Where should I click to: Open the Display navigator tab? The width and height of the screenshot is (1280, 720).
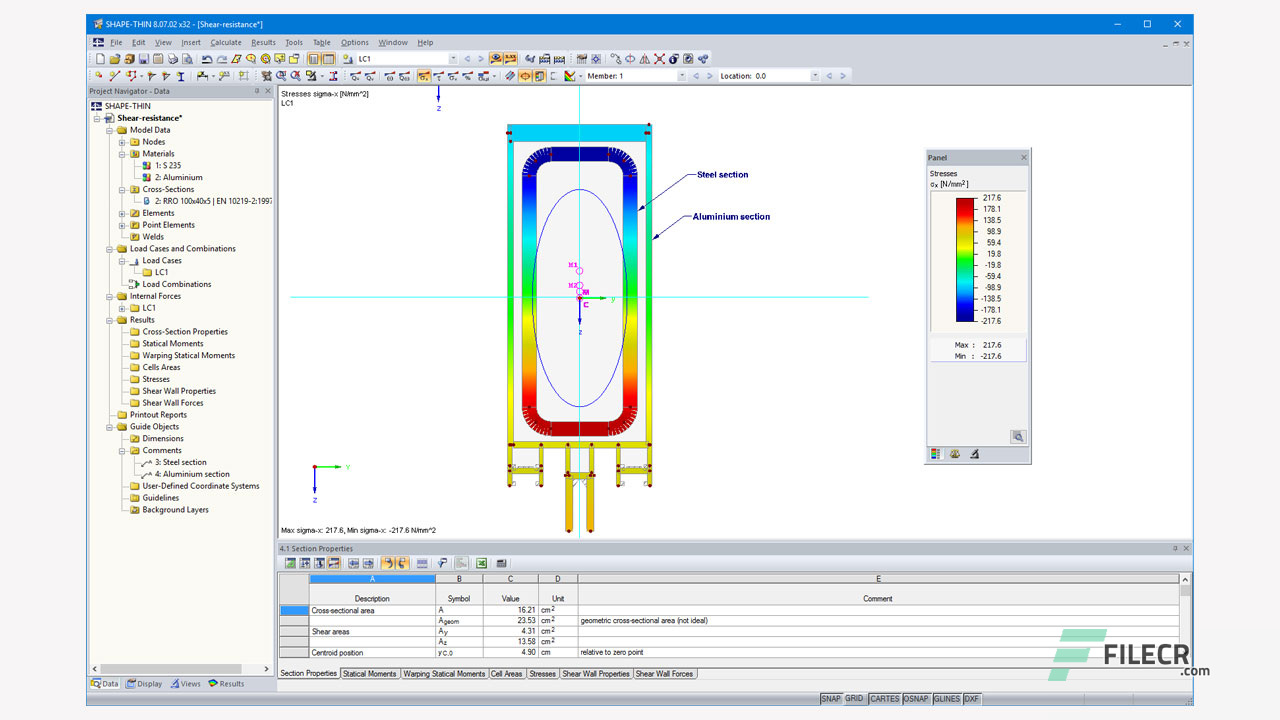point(144,684)
